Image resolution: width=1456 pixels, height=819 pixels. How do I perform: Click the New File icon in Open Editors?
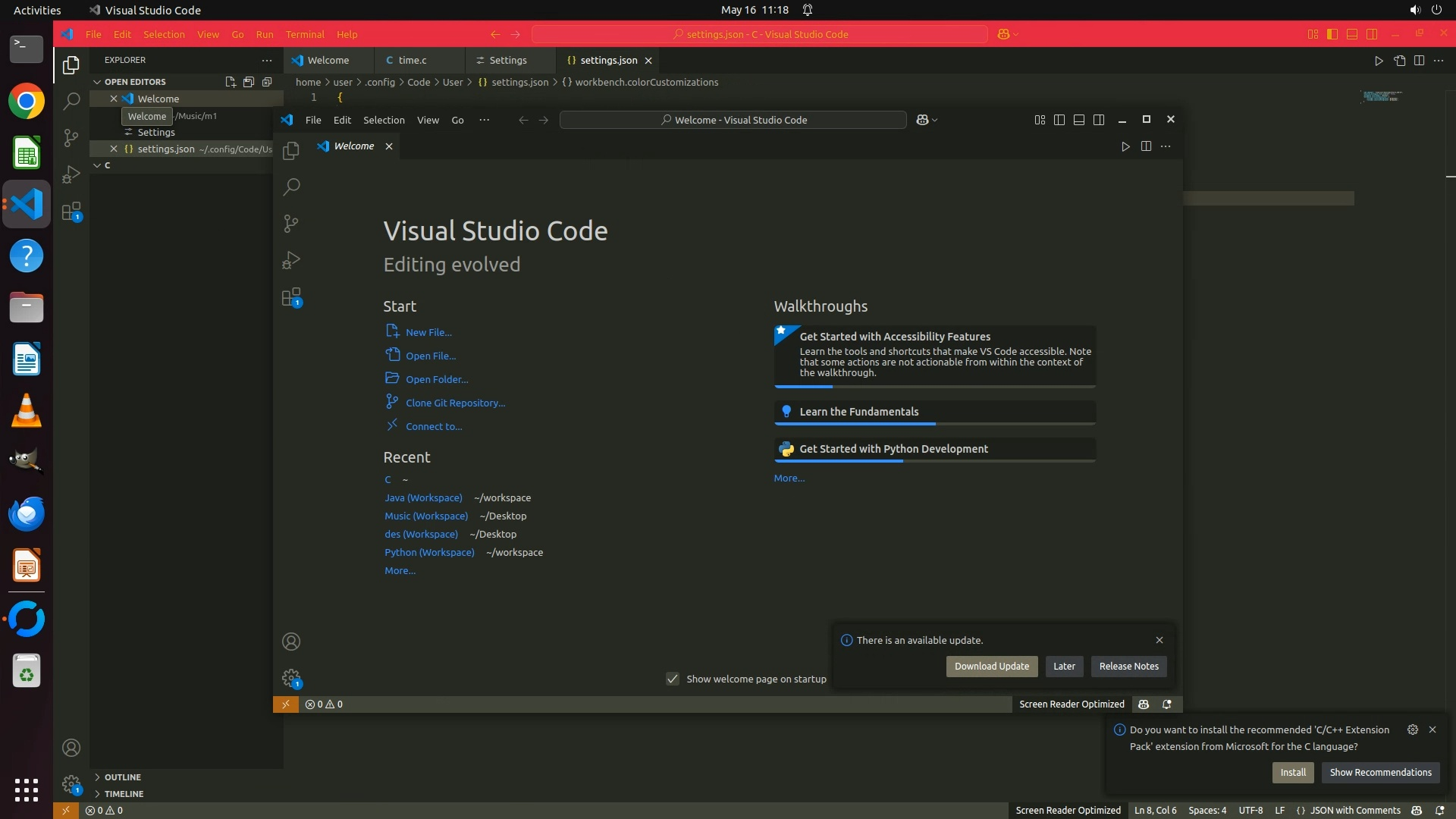pos(230,82)
